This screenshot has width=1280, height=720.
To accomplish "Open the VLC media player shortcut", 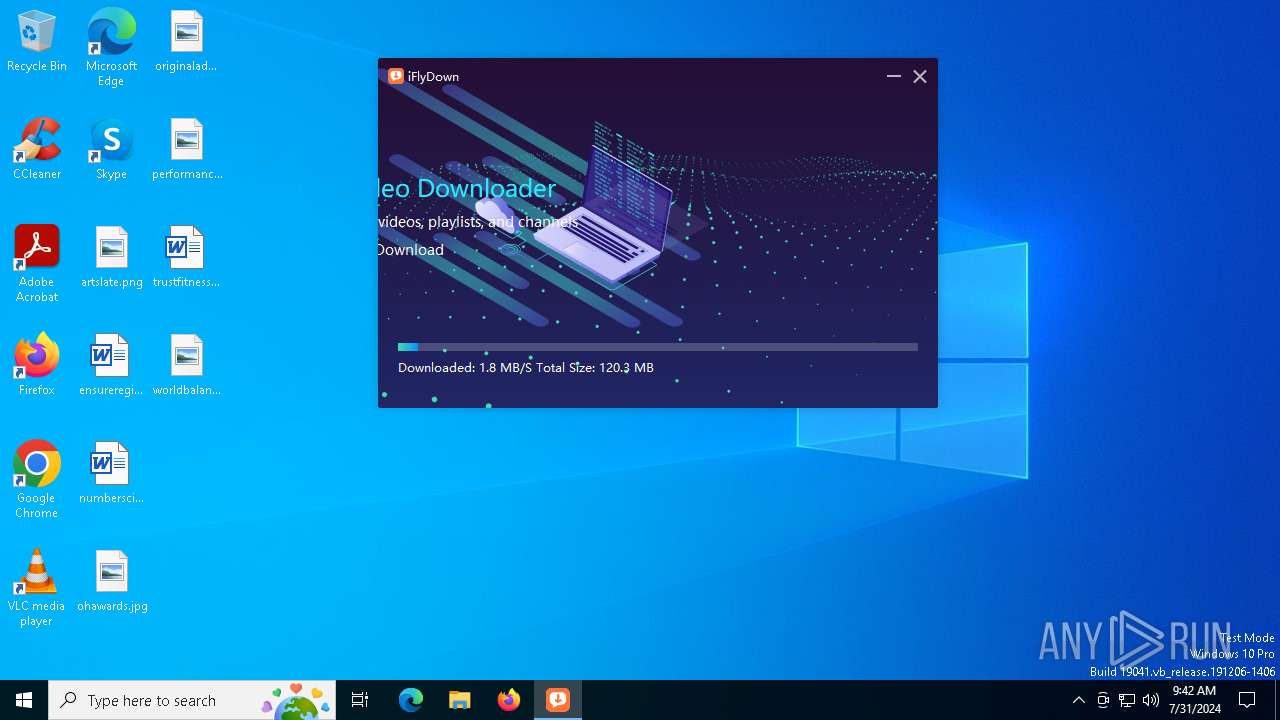I will pyautogui.click(x=37, y=588).
